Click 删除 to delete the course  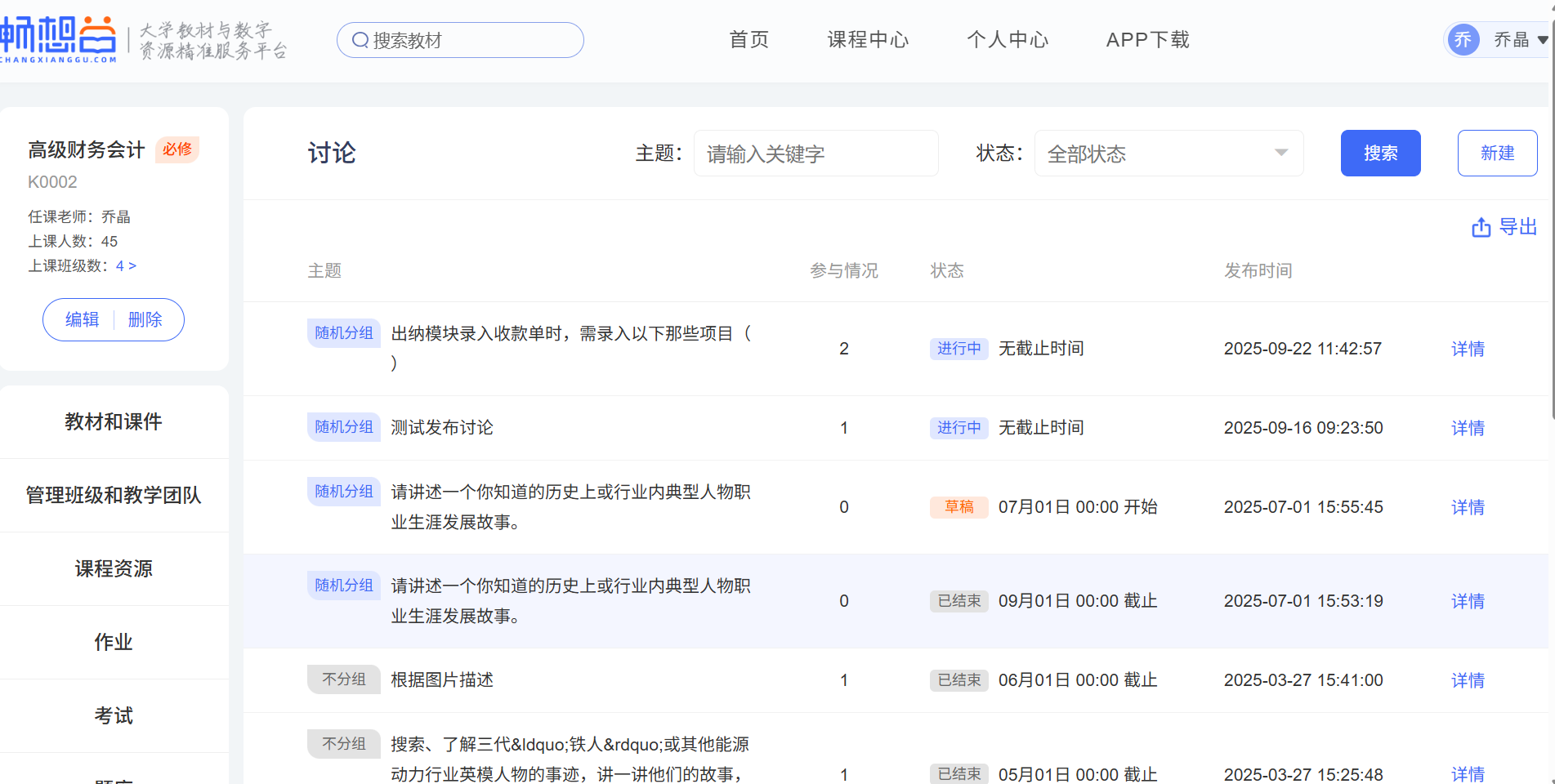click(145, 320)
